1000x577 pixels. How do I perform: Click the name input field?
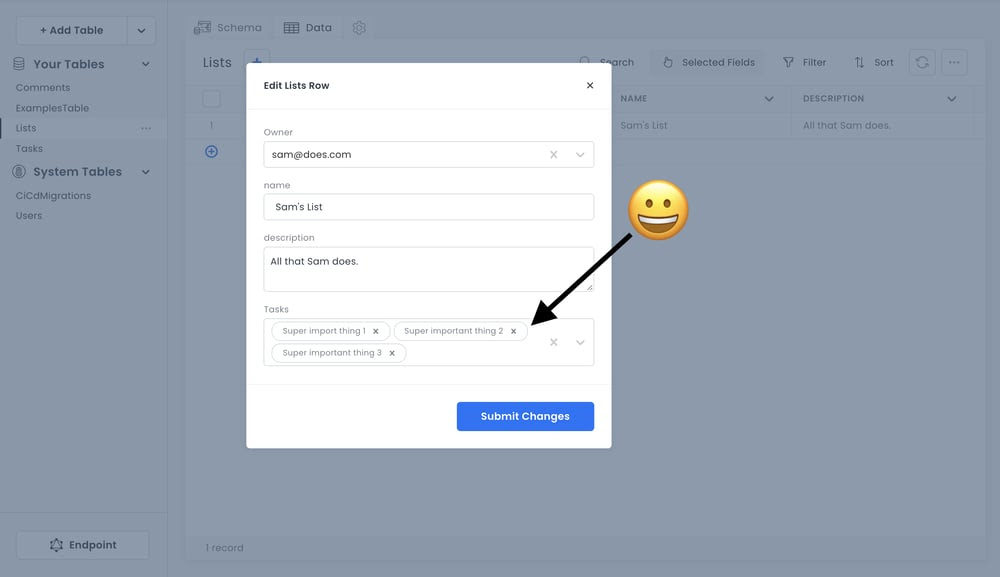tap(428, 207)
